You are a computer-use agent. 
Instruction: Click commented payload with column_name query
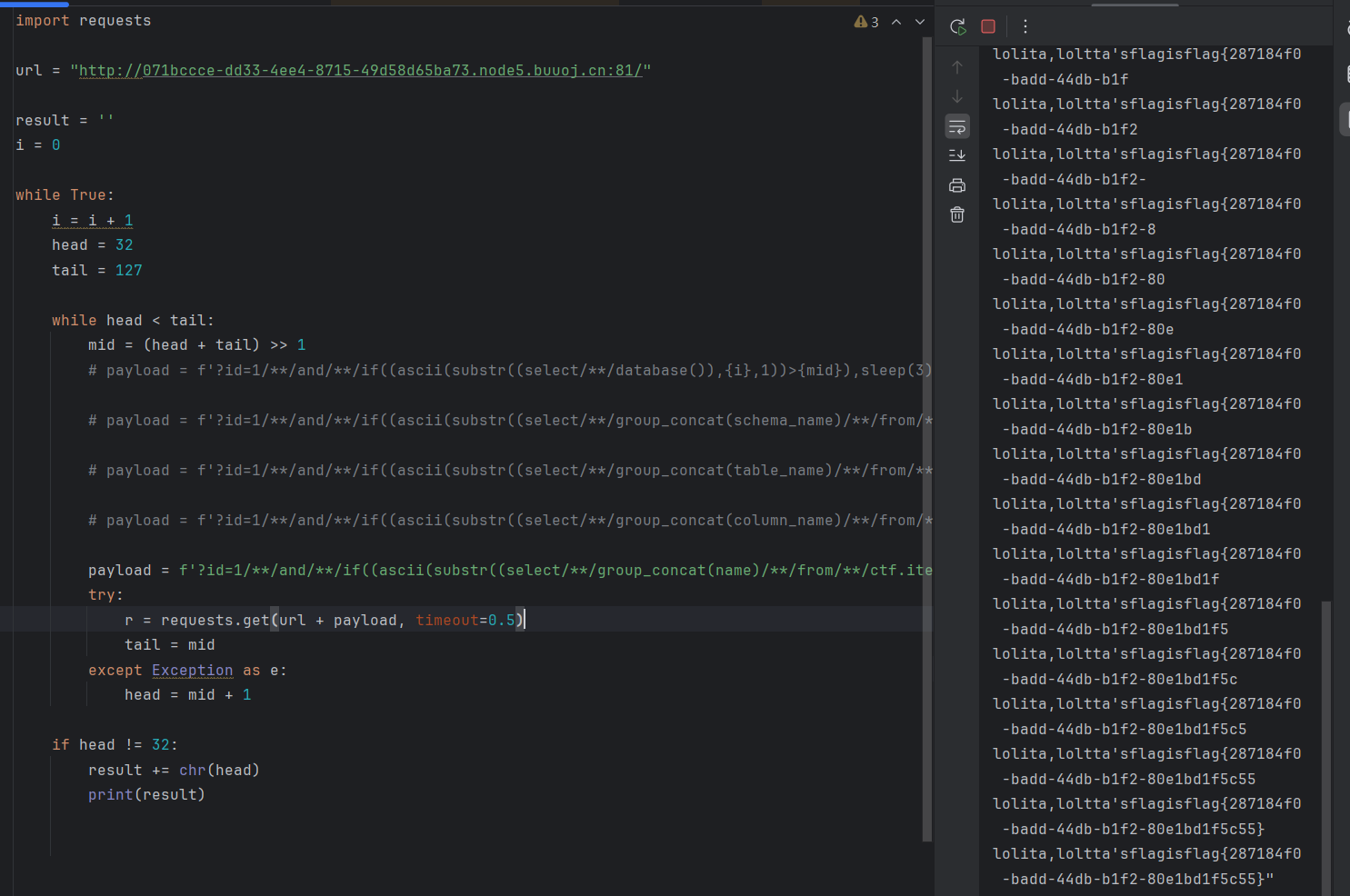pyautogui.click(x=510, y=521)
